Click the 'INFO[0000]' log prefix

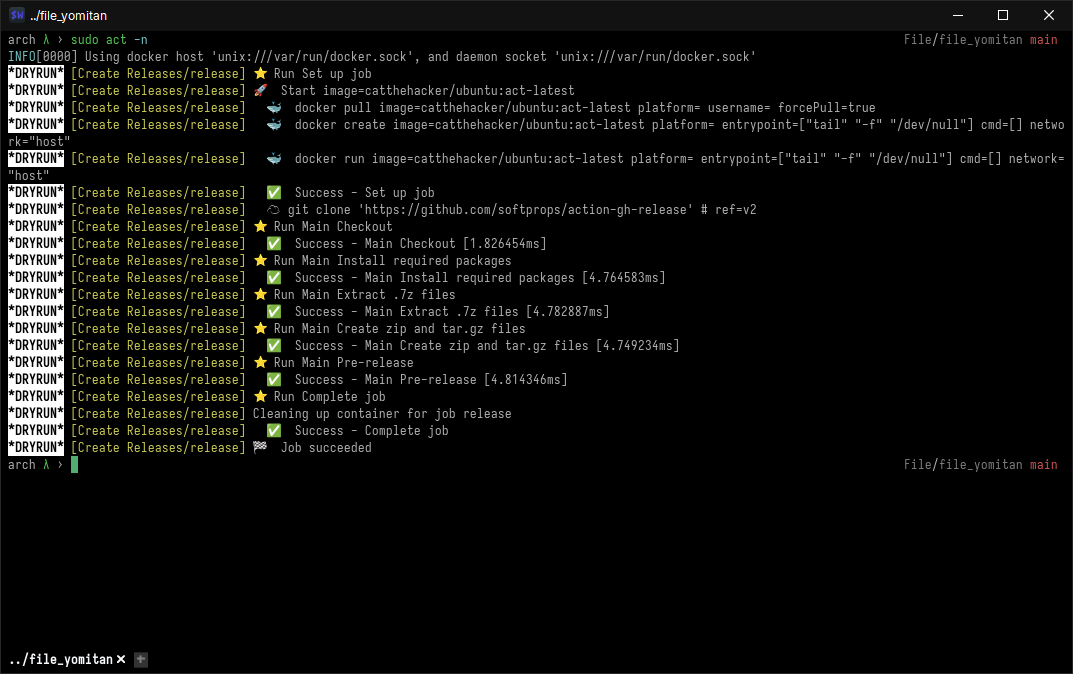tap(42, 57)
